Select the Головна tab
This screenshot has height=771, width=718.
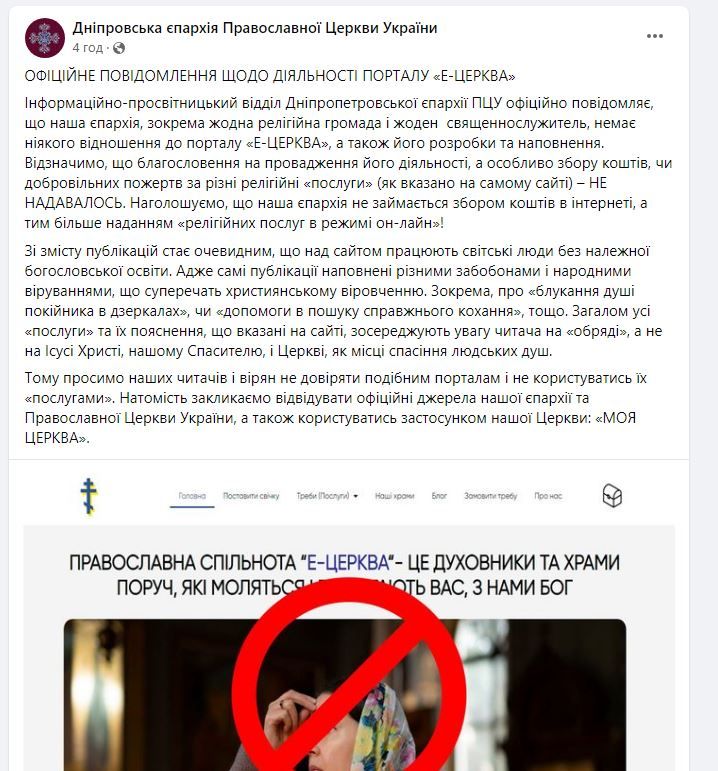click(192, 496)
